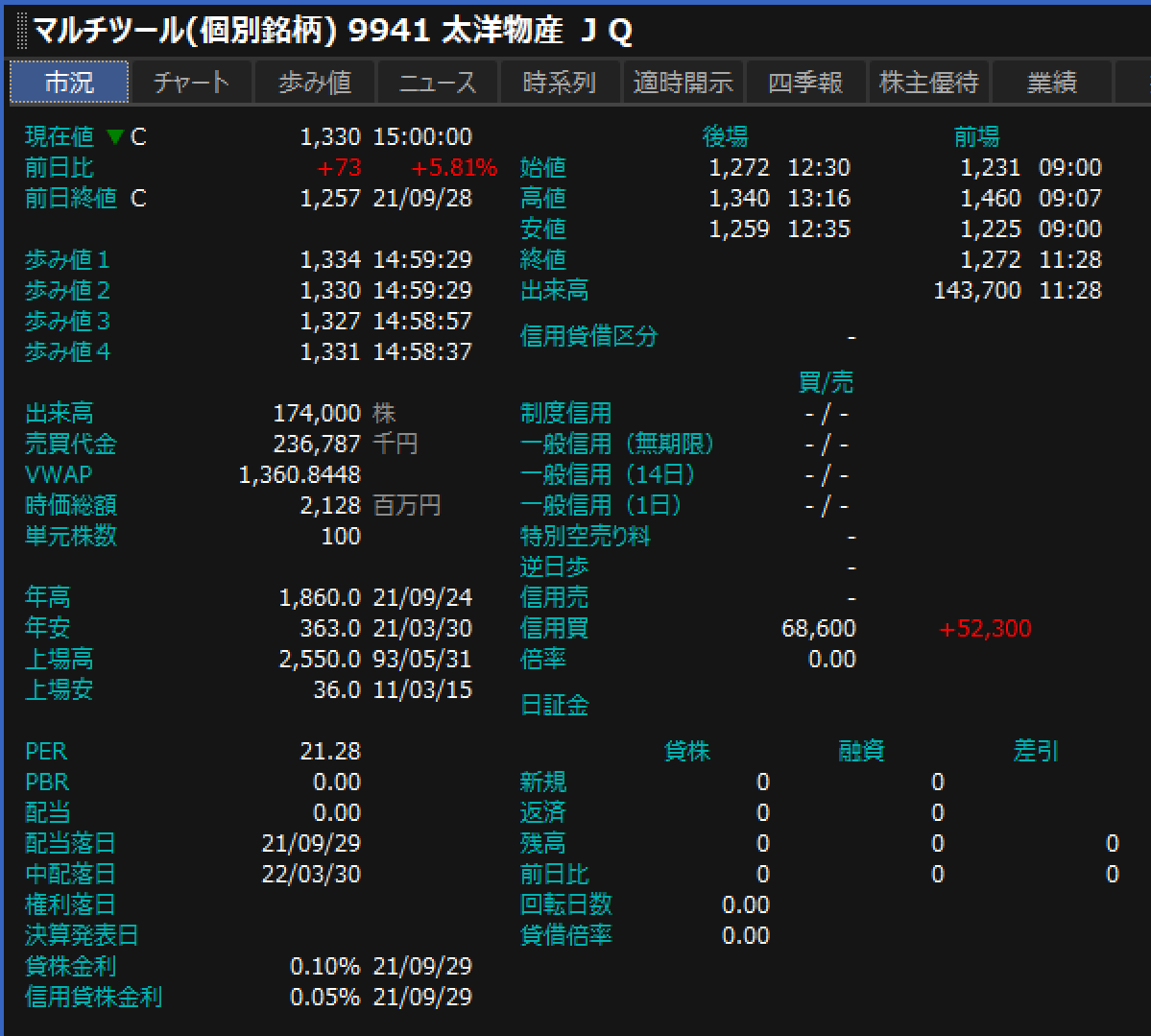Viewport: 1151px width, 1036px height.
Task: Select the 業績 tab
Action: (1051, 83)
